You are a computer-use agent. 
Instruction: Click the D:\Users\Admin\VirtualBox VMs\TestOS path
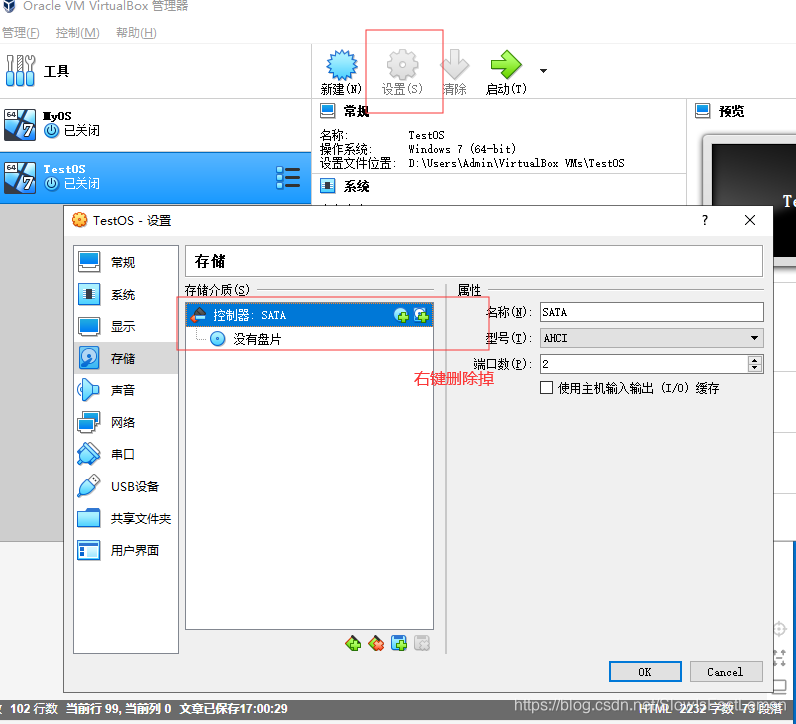click(516, 163)
